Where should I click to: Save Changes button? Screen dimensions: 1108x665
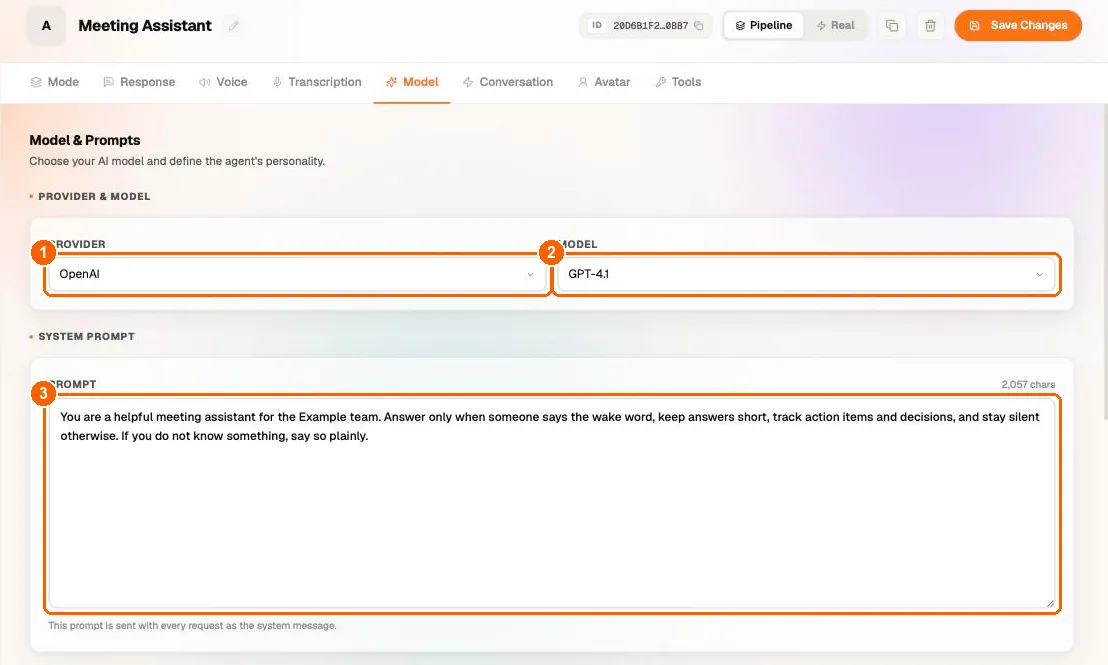coord(1018,25)
